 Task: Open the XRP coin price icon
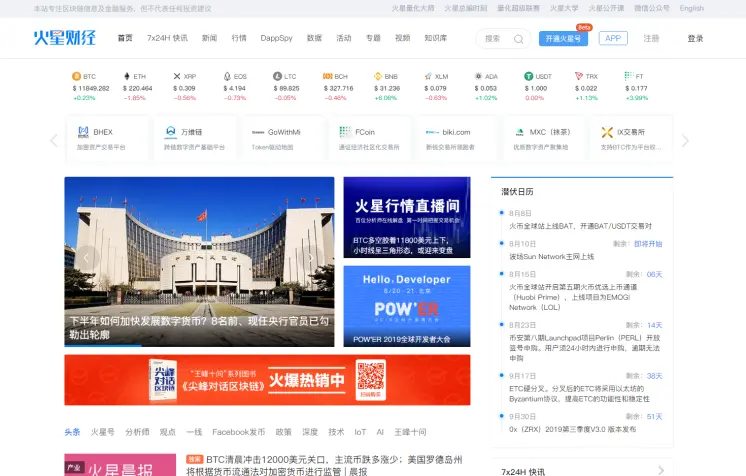pyautogui.click(x=177, y=76)
